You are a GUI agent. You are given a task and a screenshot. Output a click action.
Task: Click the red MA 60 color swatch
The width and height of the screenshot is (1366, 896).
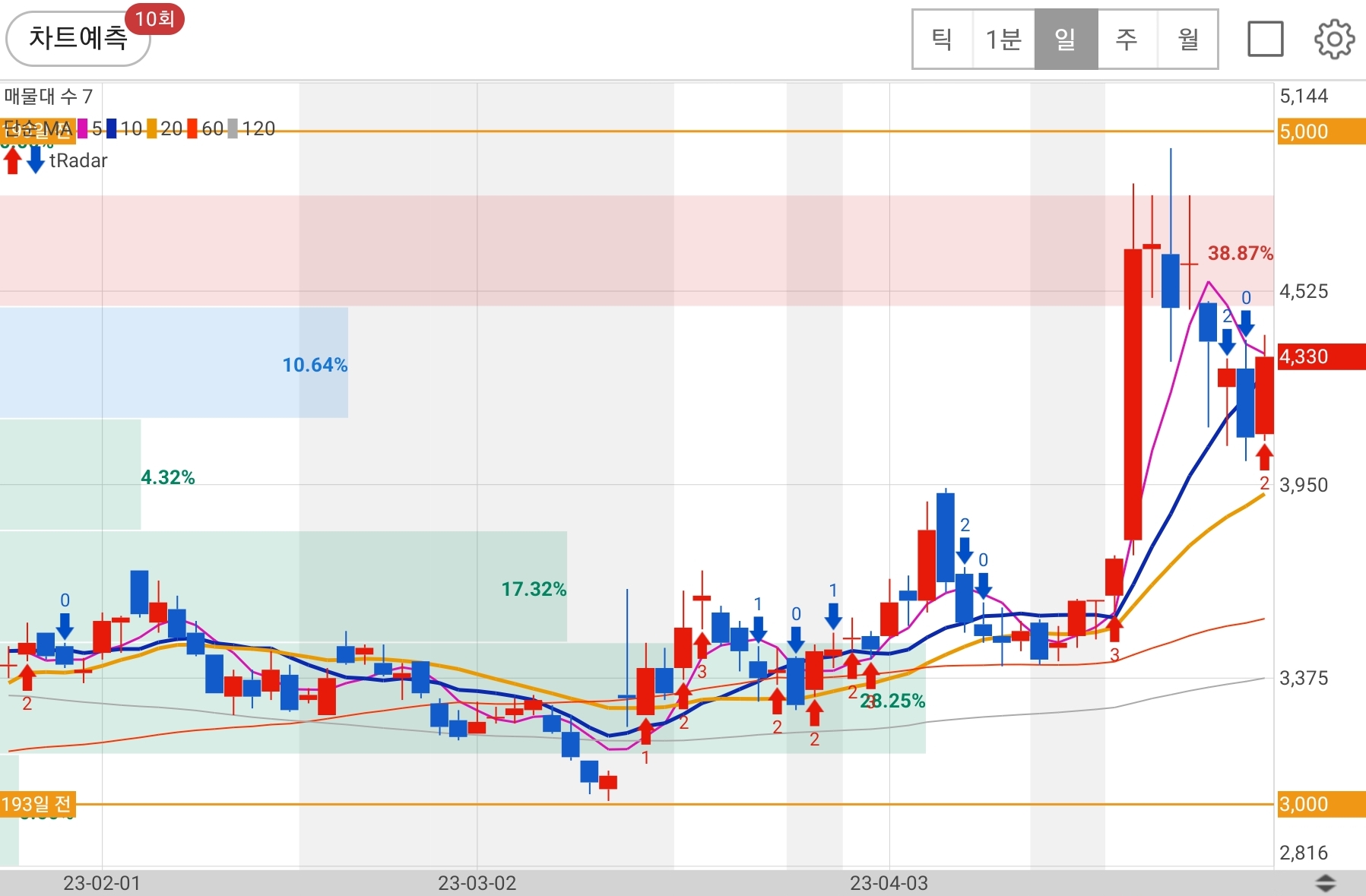tap(192, 128)
